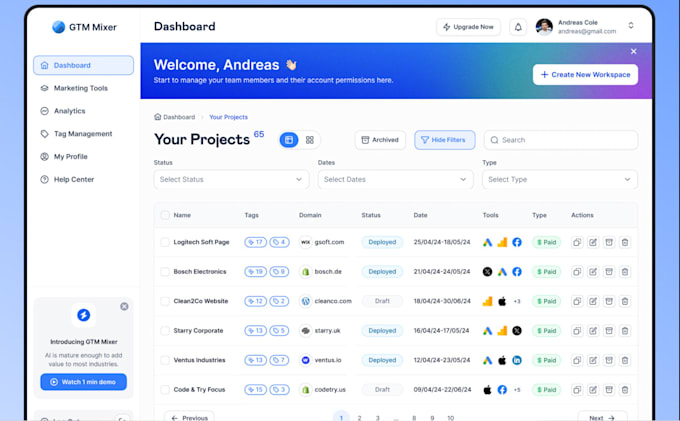The image size is (680, 421).
Task: Edit the Ventus Industries project
Action: pos(593,360)
